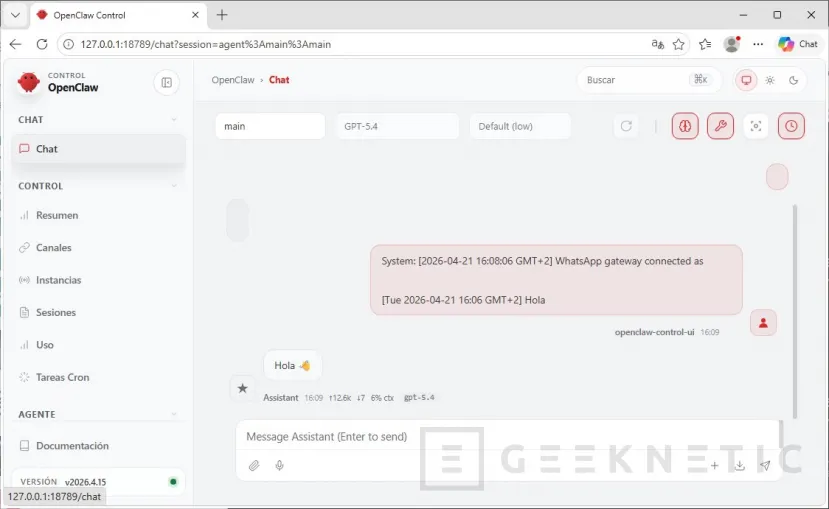Toggle the wrench tools icon button
The height and width of the screenshot is (509, 829).
click(720, 126)
